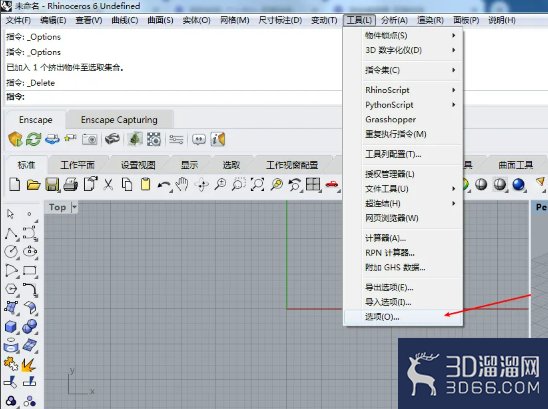Screen dimensions: 548x409
Task: Click Zoom selected icon
Action: (276, 184)
